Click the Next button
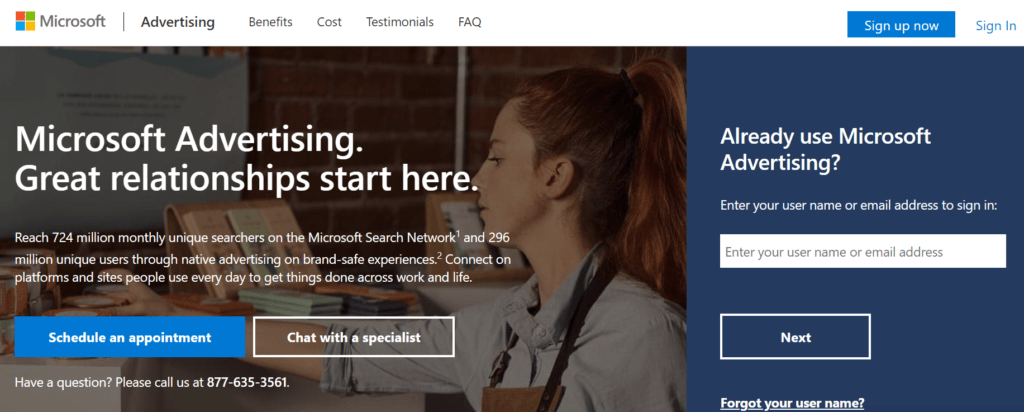Image resolution: width=1024 pixels, height=412 pixels. tap(795, 337)
